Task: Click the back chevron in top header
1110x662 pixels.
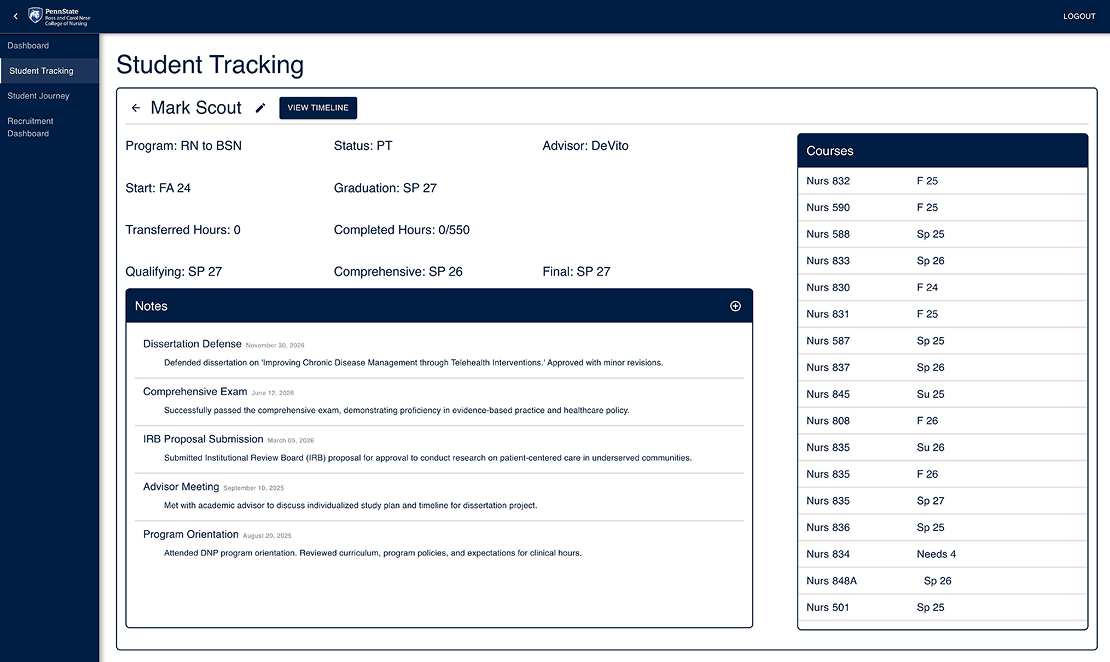Action: click(x=15, y=16)
